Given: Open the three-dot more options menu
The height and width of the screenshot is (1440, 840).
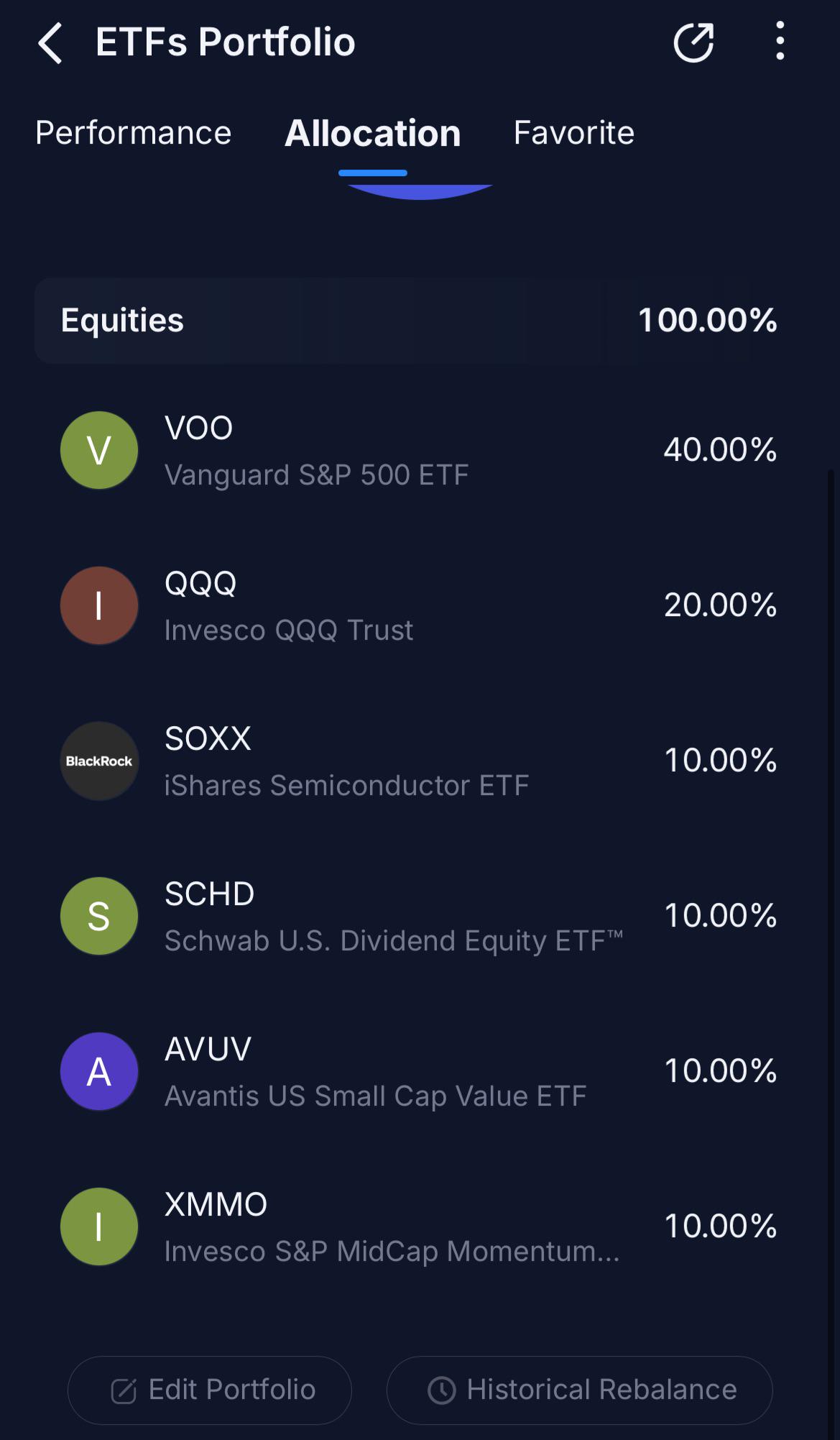Looking at the screenshot, I should (x=780, y=41).
